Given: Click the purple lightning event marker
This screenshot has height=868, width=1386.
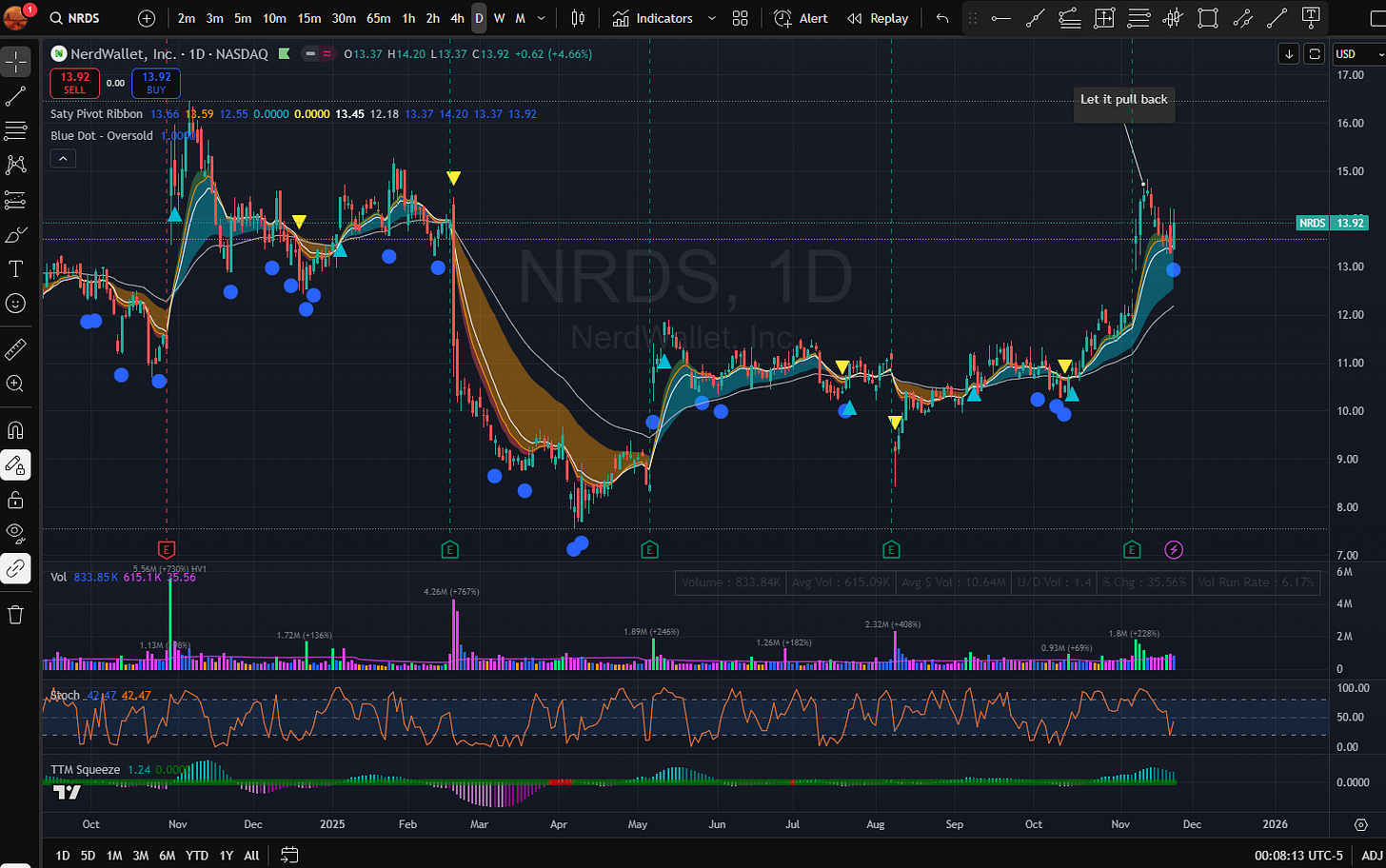Looking at the screenshot, I should coord(1174,549).
